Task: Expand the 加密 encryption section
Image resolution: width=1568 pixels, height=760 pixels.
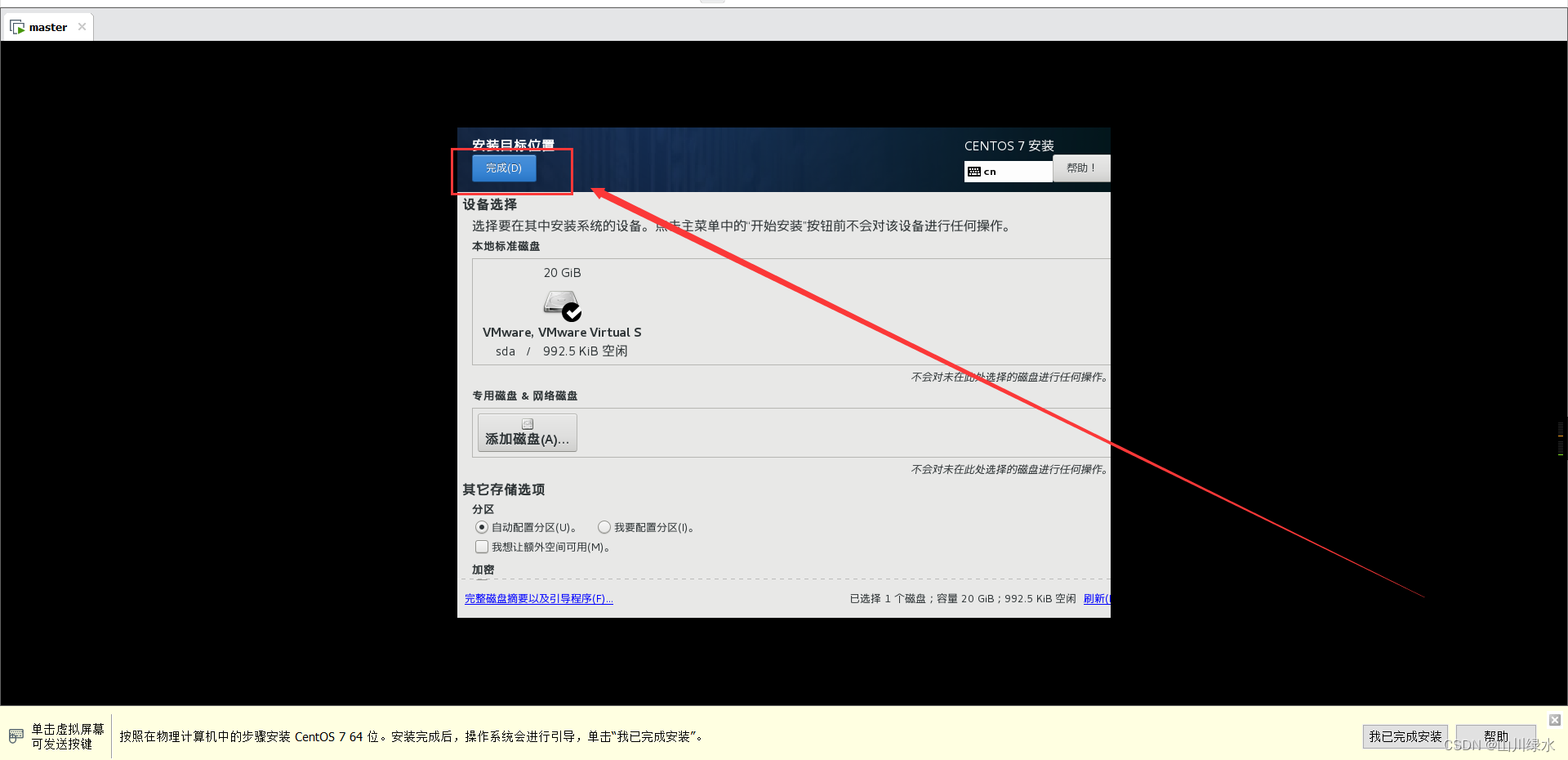Action: 483,569
